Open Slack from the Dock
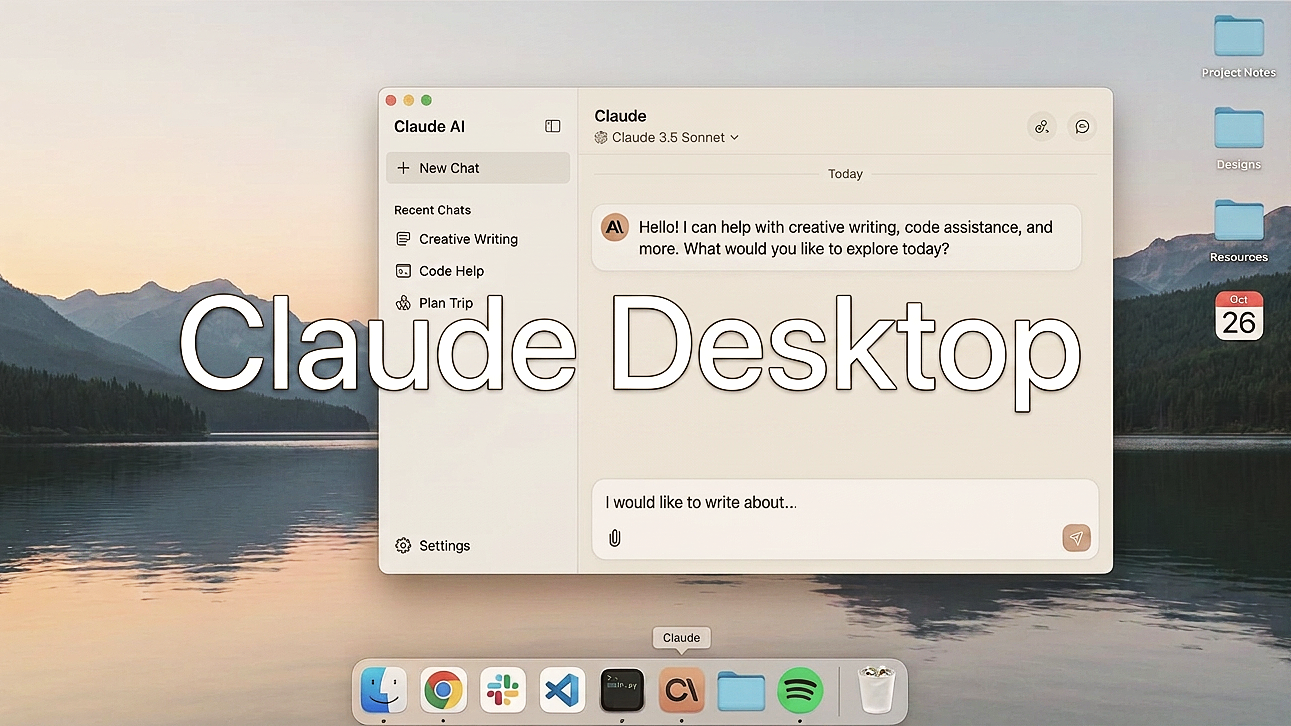The width and height of the screenshot is (1291, 726). (502, 690)
